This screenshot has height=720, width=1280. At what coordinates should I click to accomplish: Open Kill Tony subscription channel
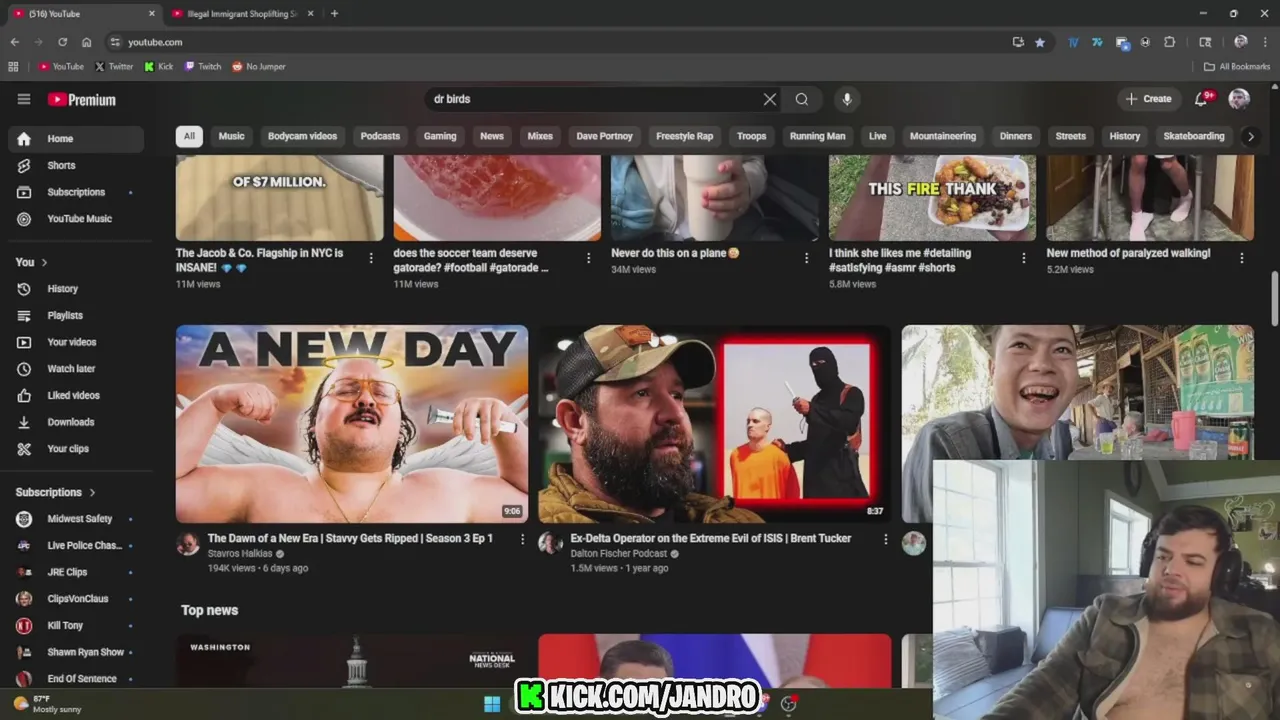tap(76, 626)
